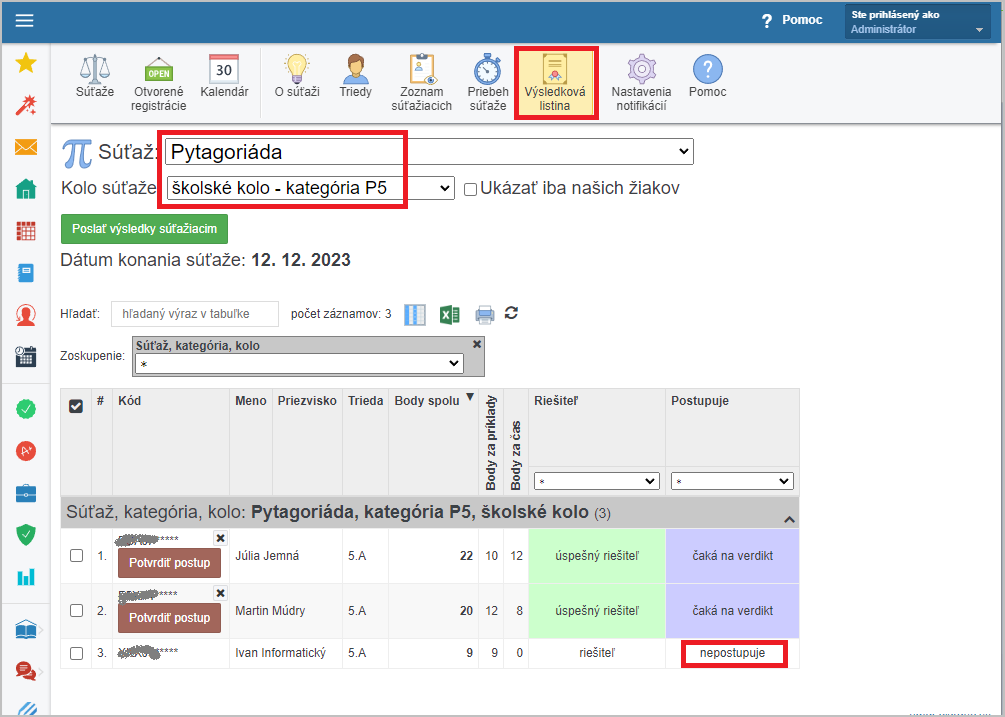Remove the Súťaž, kategória, kolo grouping

pos(477,344)
